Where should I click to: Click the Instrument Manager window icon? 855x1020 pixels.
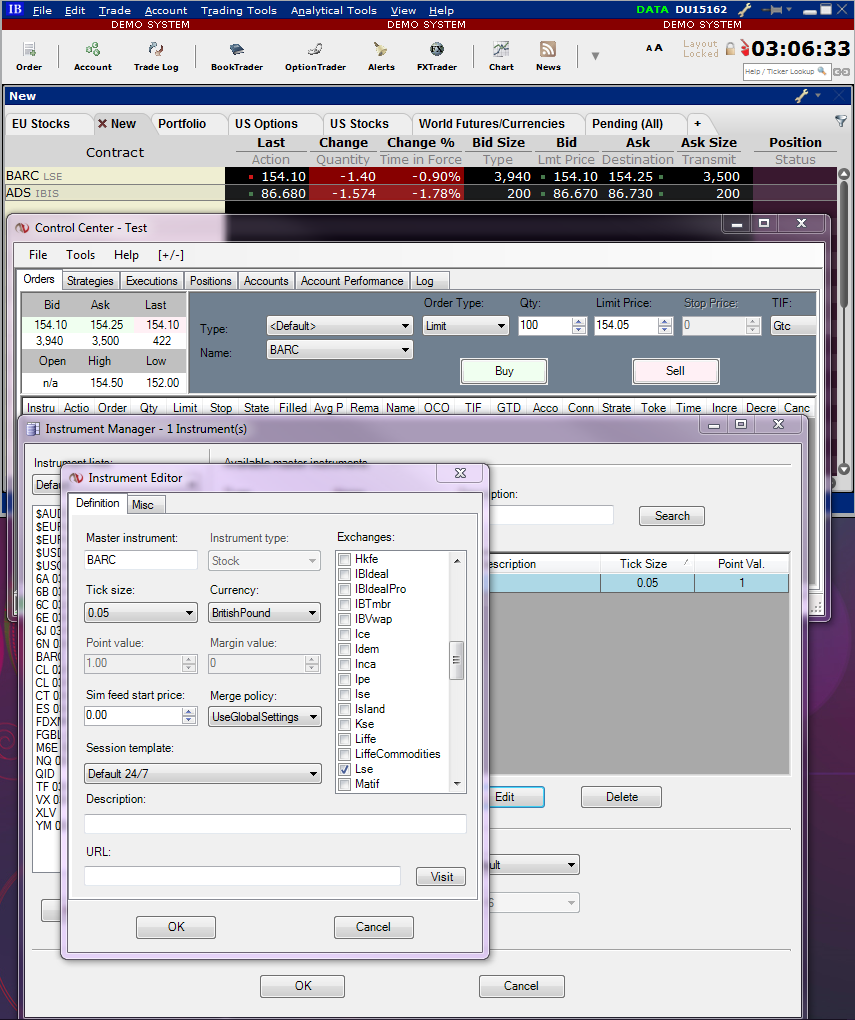tap(33, 429)
